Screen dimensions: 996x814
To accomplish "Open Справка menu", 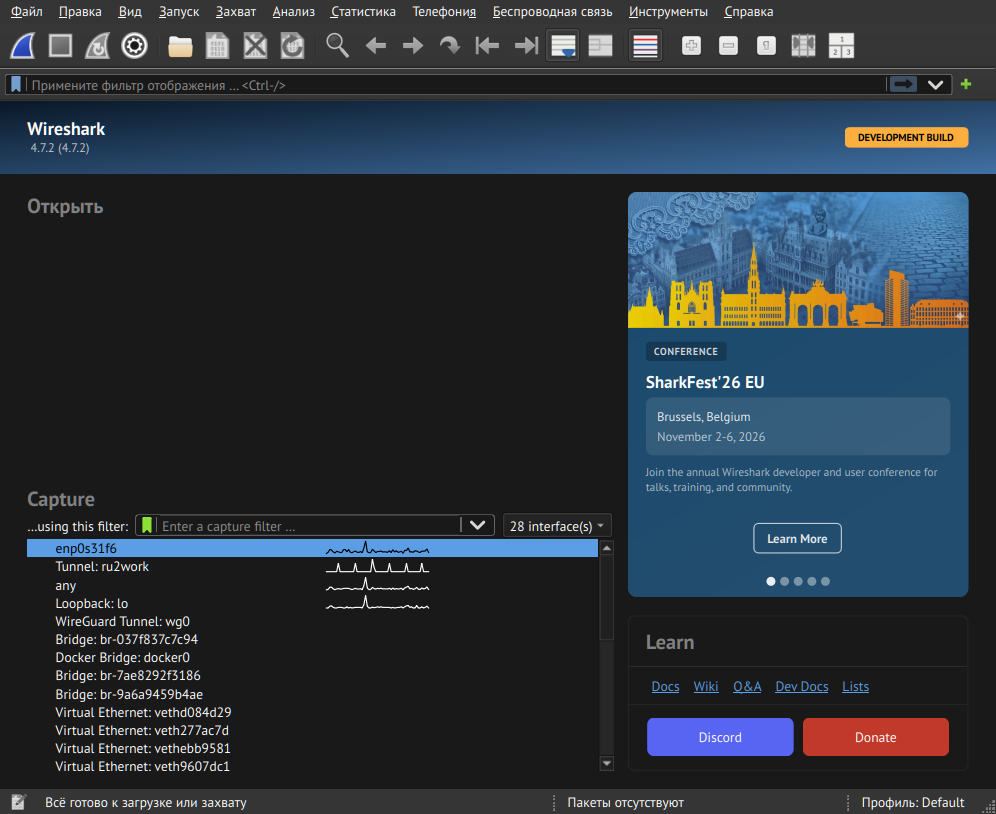I will click(x=749, y=11).
